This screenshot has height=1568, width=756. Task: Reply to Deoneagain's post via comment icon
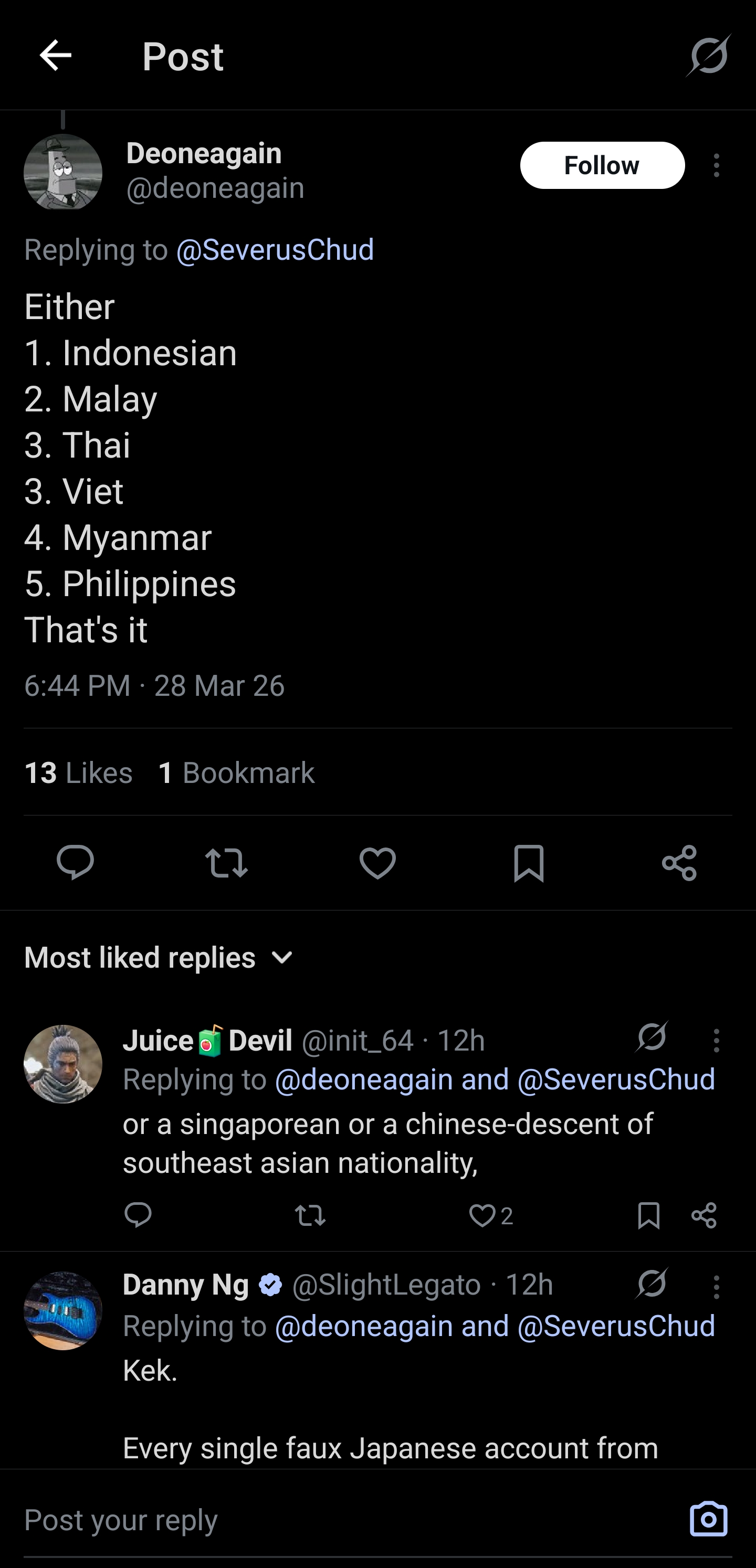(x=75, y=862)
